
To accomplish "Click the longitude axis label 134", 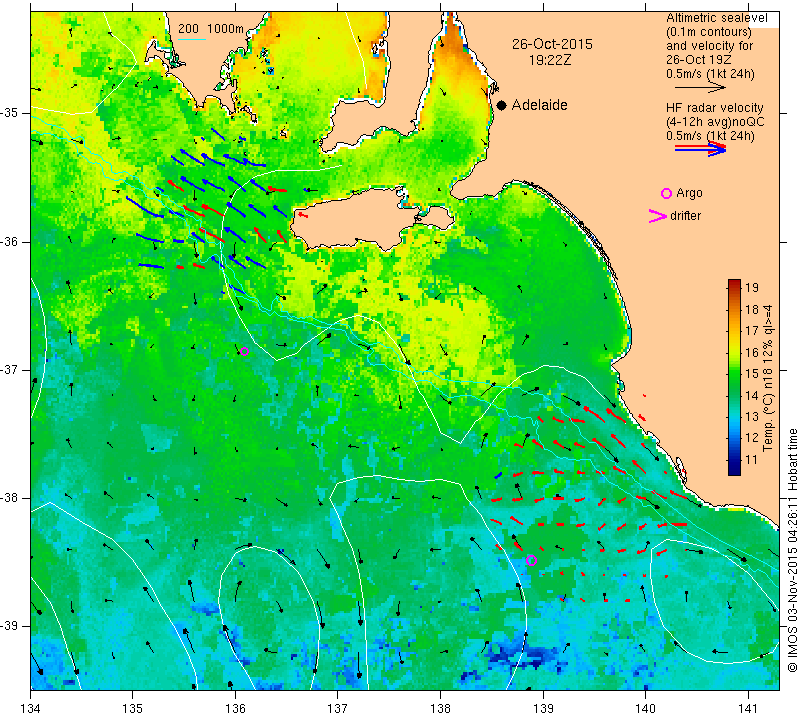I will pos(31,708).
